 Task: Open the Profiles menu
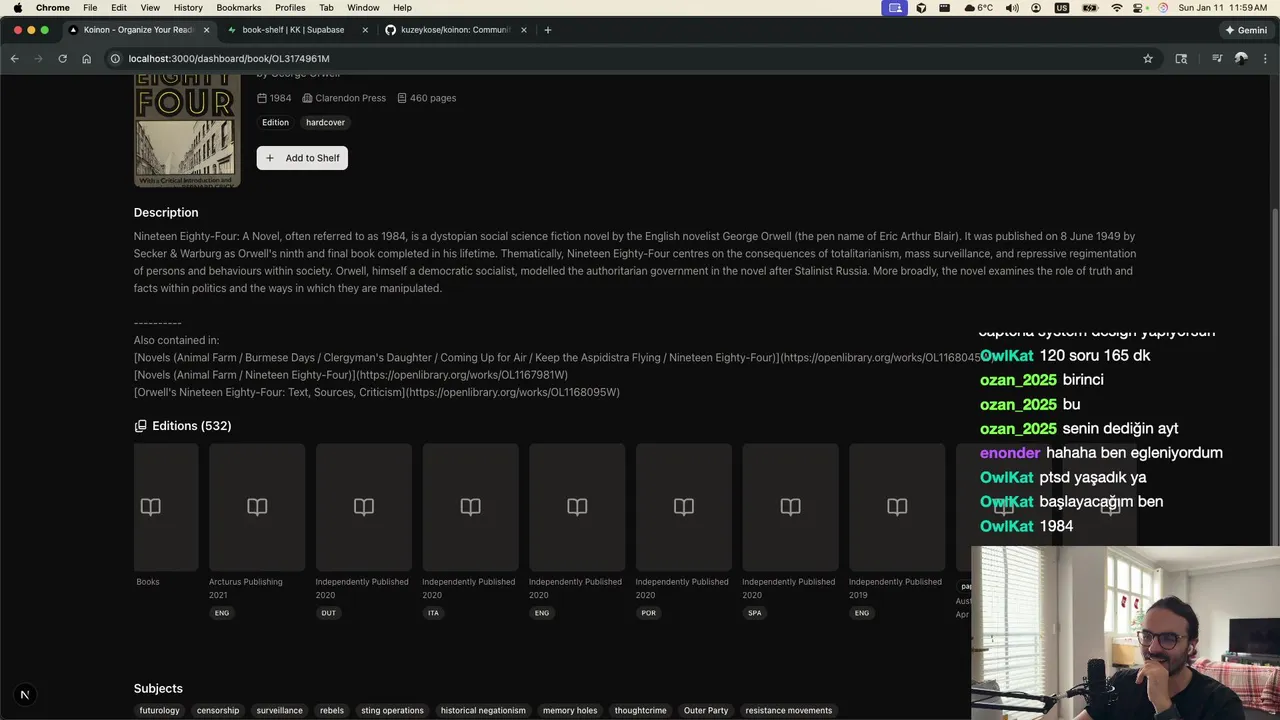[x=290, y=8]
